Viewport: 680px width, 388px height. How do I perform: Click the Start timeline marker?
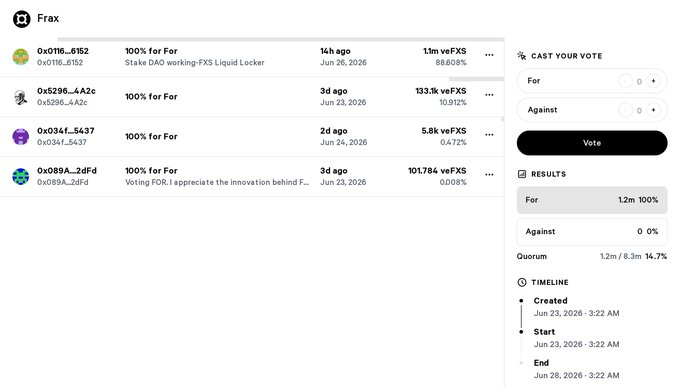click(521, 332)
